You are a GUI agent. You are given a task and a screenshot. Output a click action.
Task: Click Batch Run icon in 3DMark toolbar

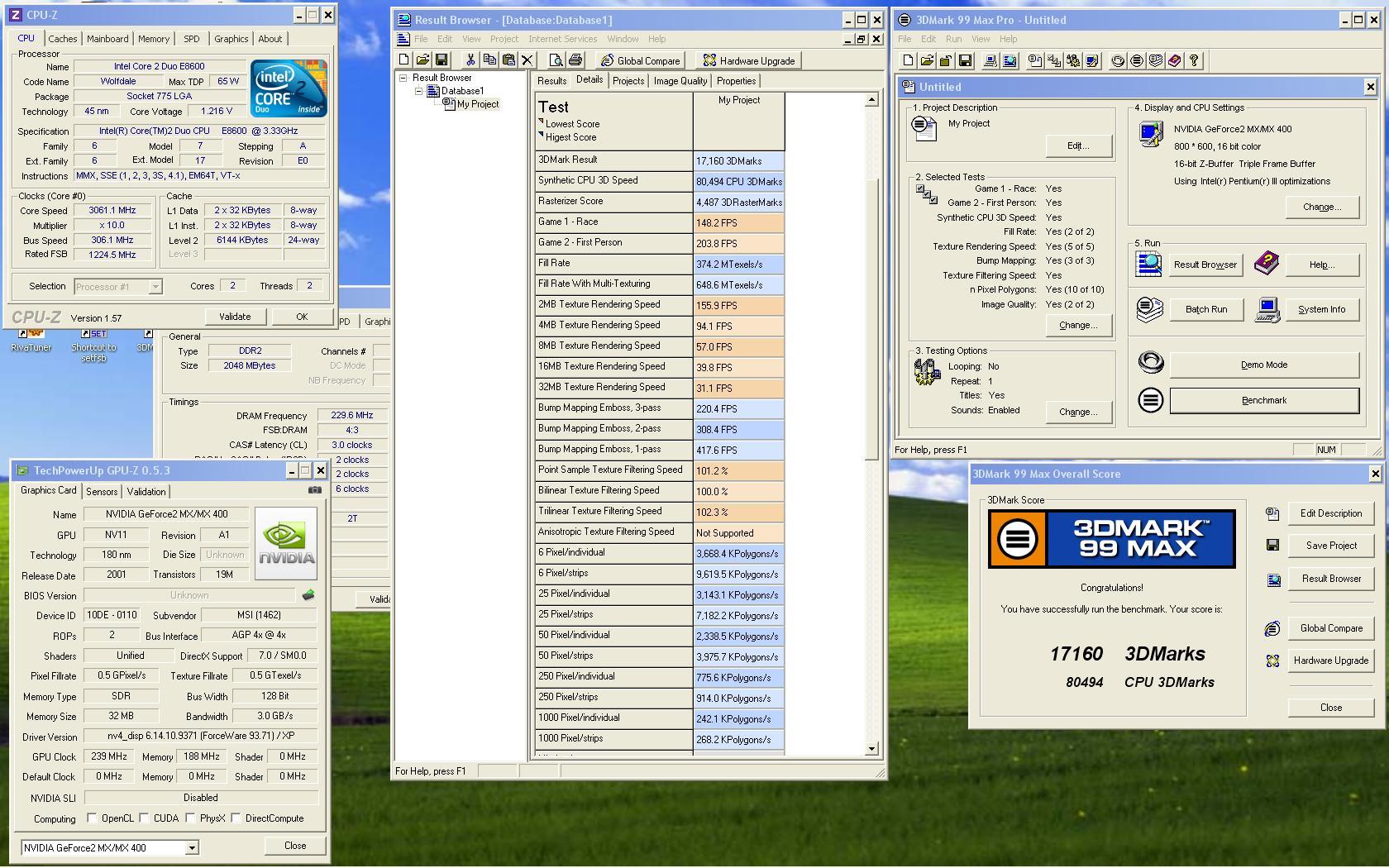coord(1156,60)
